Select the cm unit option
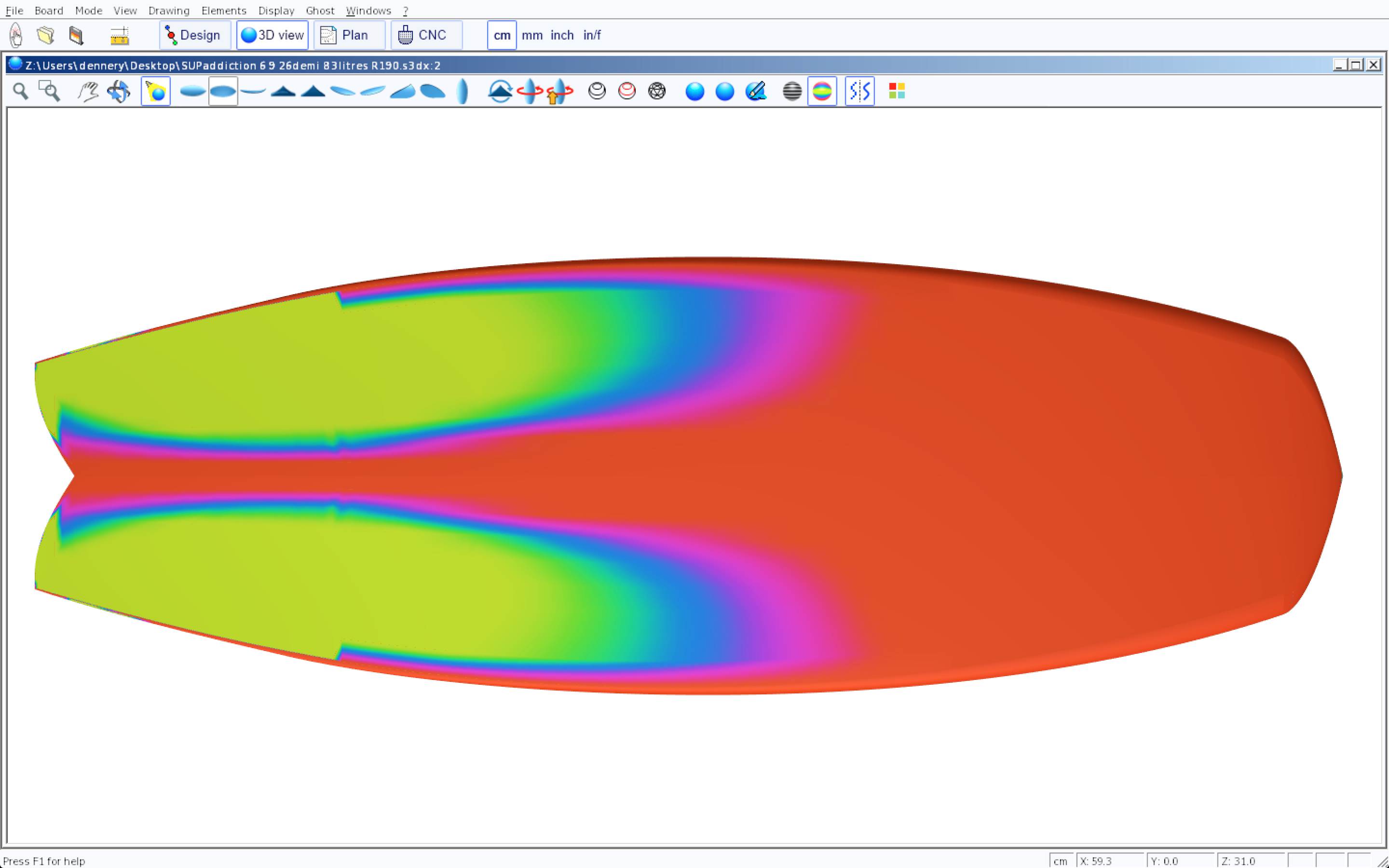This screenshot has width=1389, height=868. 502,36
